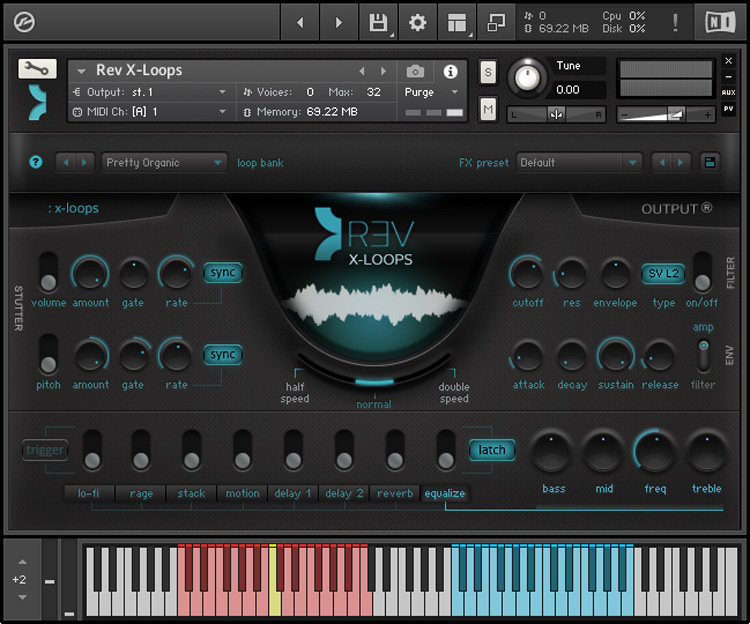Click the PV button on instrument header
750x624 pixels.
(728, 109)
